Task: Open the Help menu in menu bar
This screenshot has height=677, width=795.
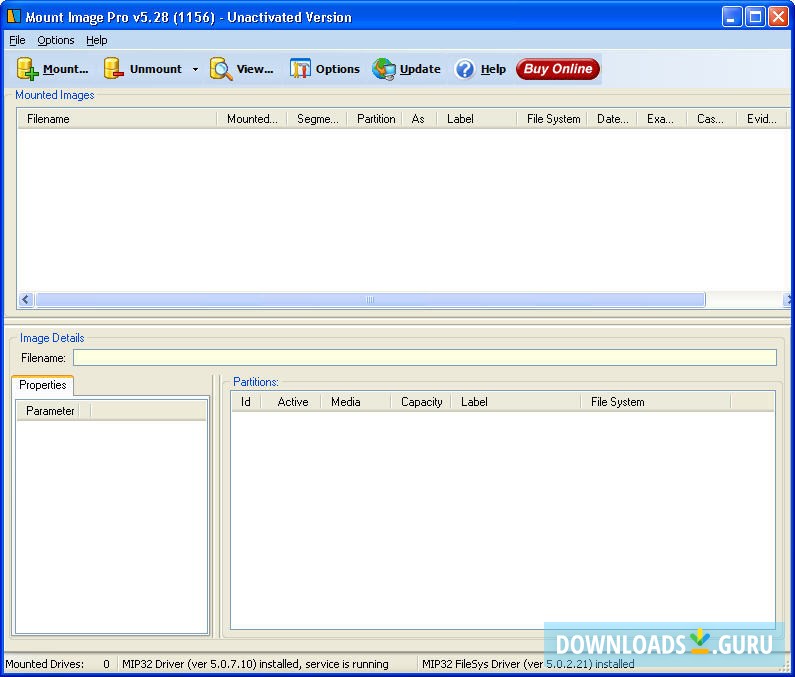Action: [x=96, y=40]
